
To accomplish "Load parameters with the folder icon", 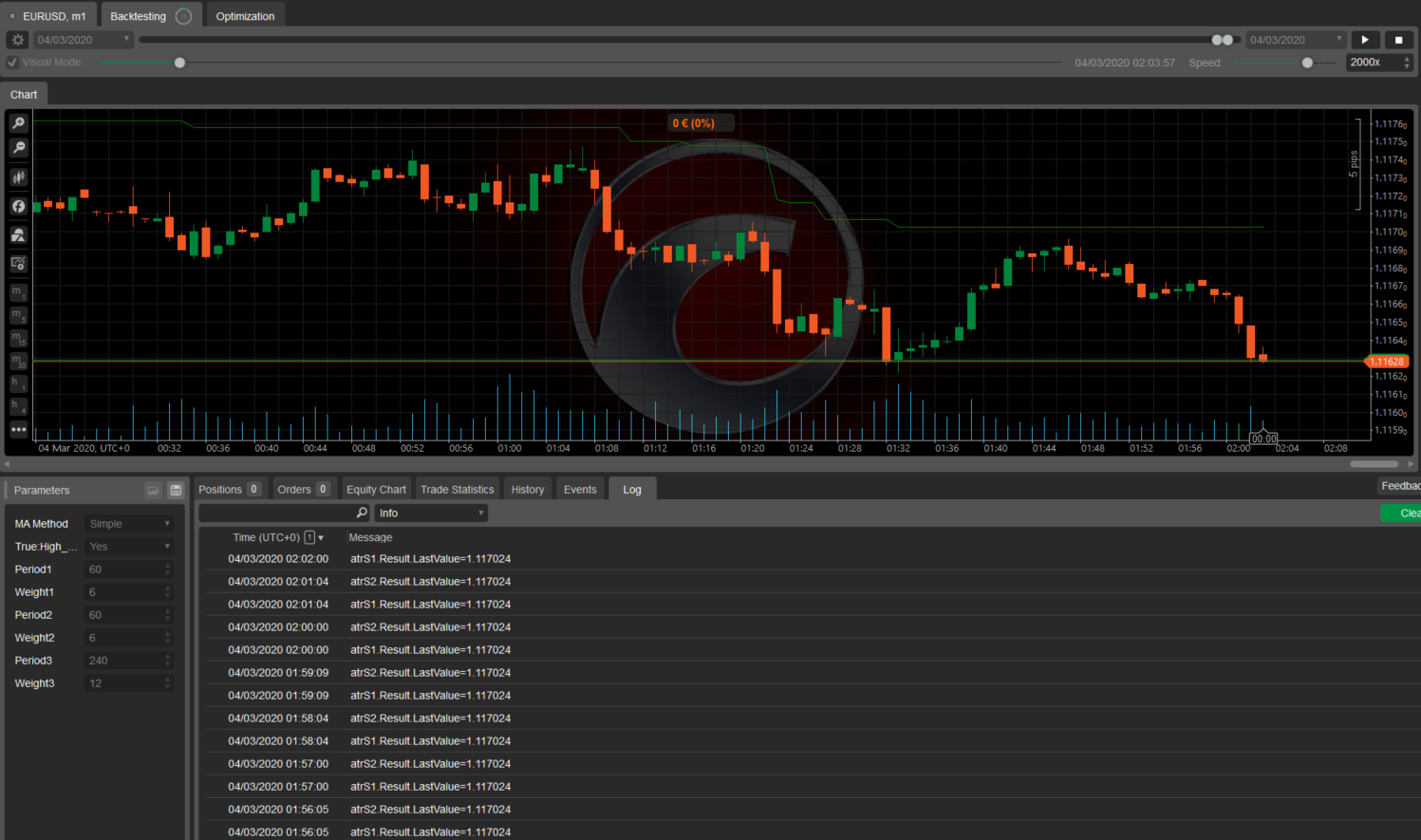I will click(153, 491).
